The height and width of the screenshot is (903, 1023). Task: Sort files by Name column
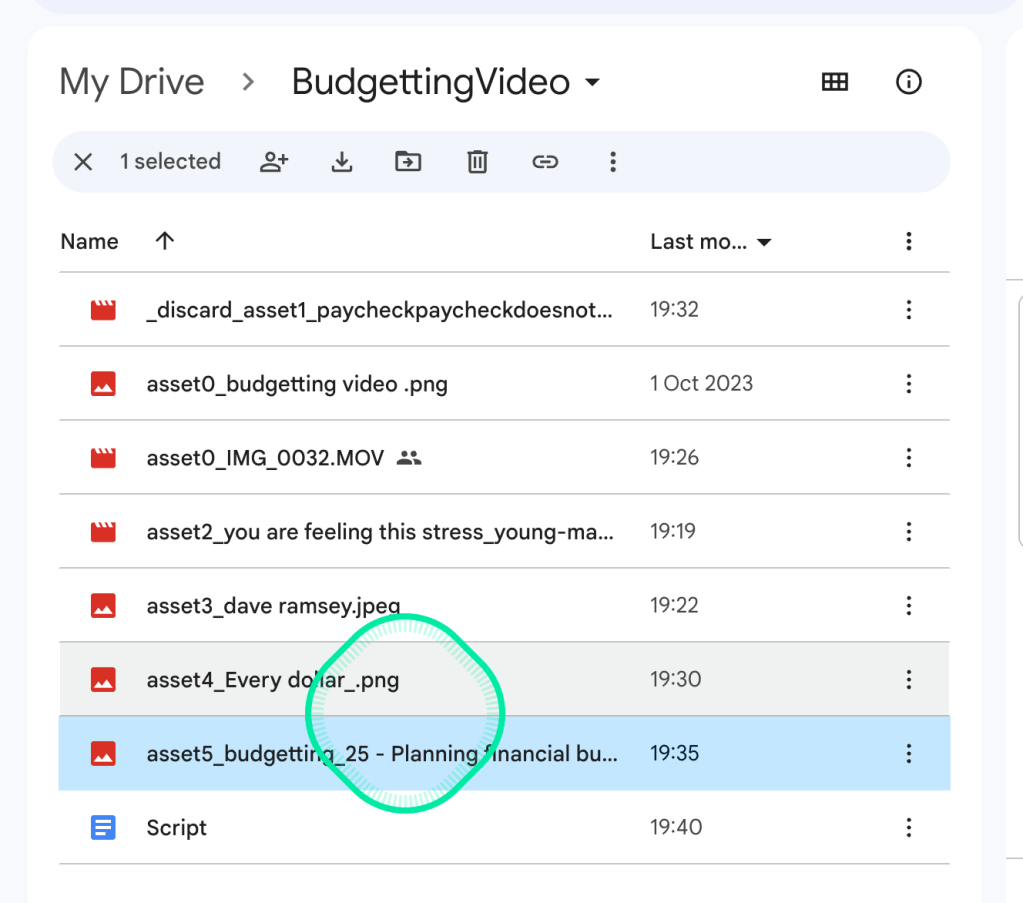point(89,241)
